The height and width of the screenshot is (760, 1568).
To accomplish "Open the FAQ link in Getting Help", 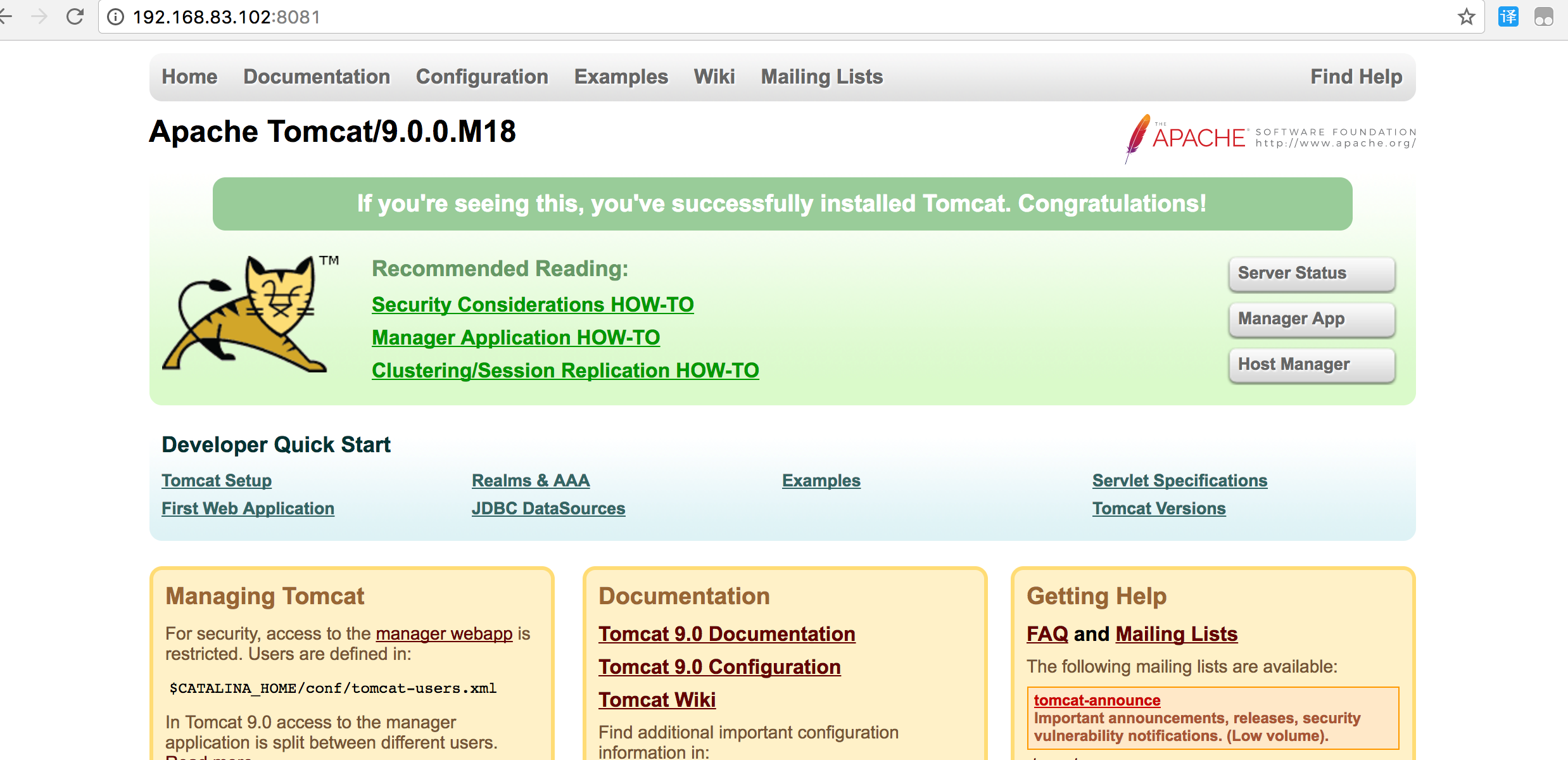I will coord(1047,634).
